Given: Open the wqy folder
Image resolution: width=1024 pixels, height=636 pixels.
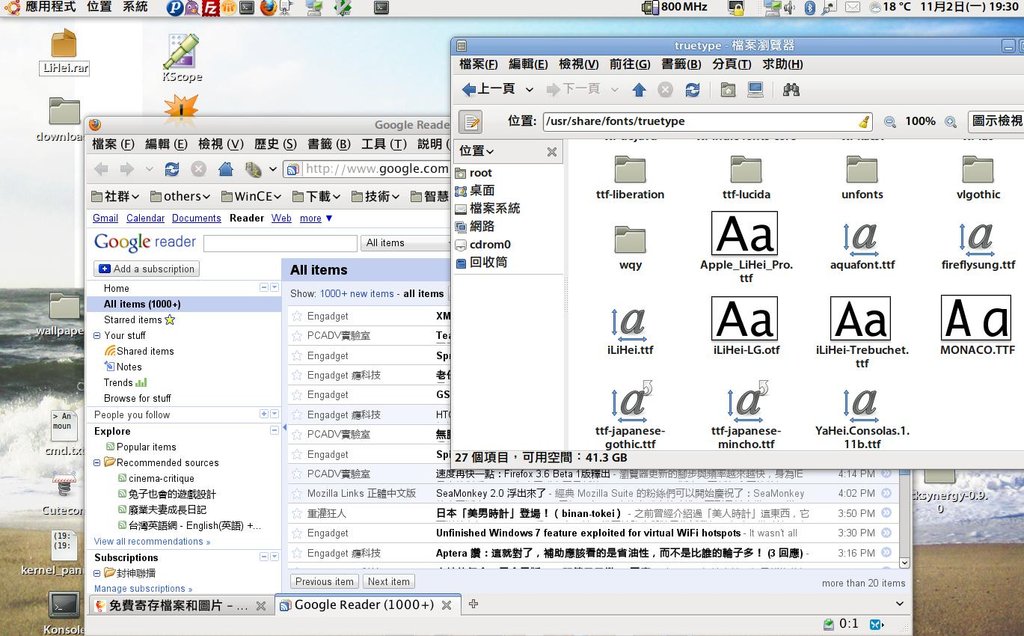Looking at the screenshot, I should click(630, 248).
